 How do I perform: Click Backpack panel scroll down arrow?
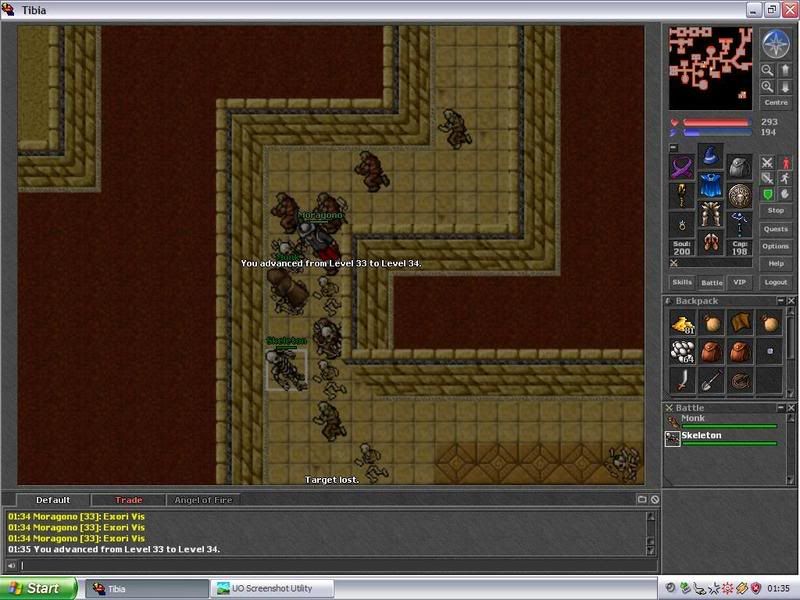790,393
